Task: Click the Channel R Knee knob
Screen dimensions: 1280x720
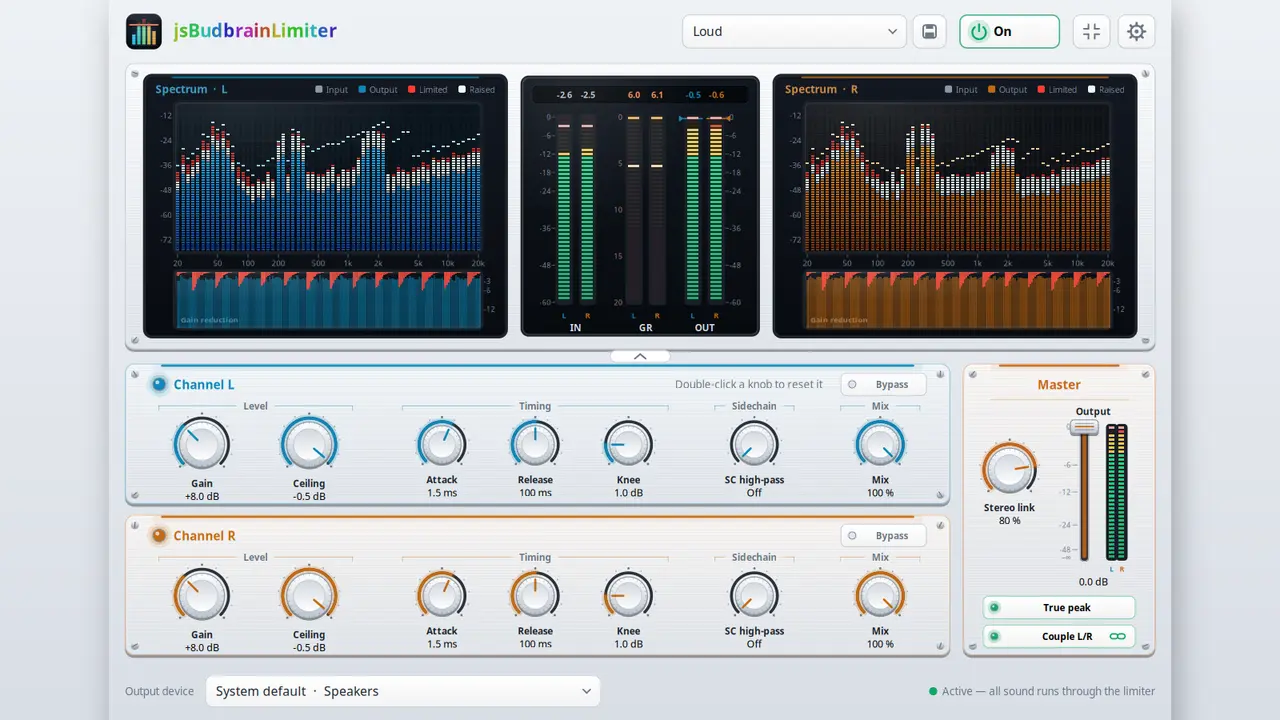Action: [x=628, y=595]
